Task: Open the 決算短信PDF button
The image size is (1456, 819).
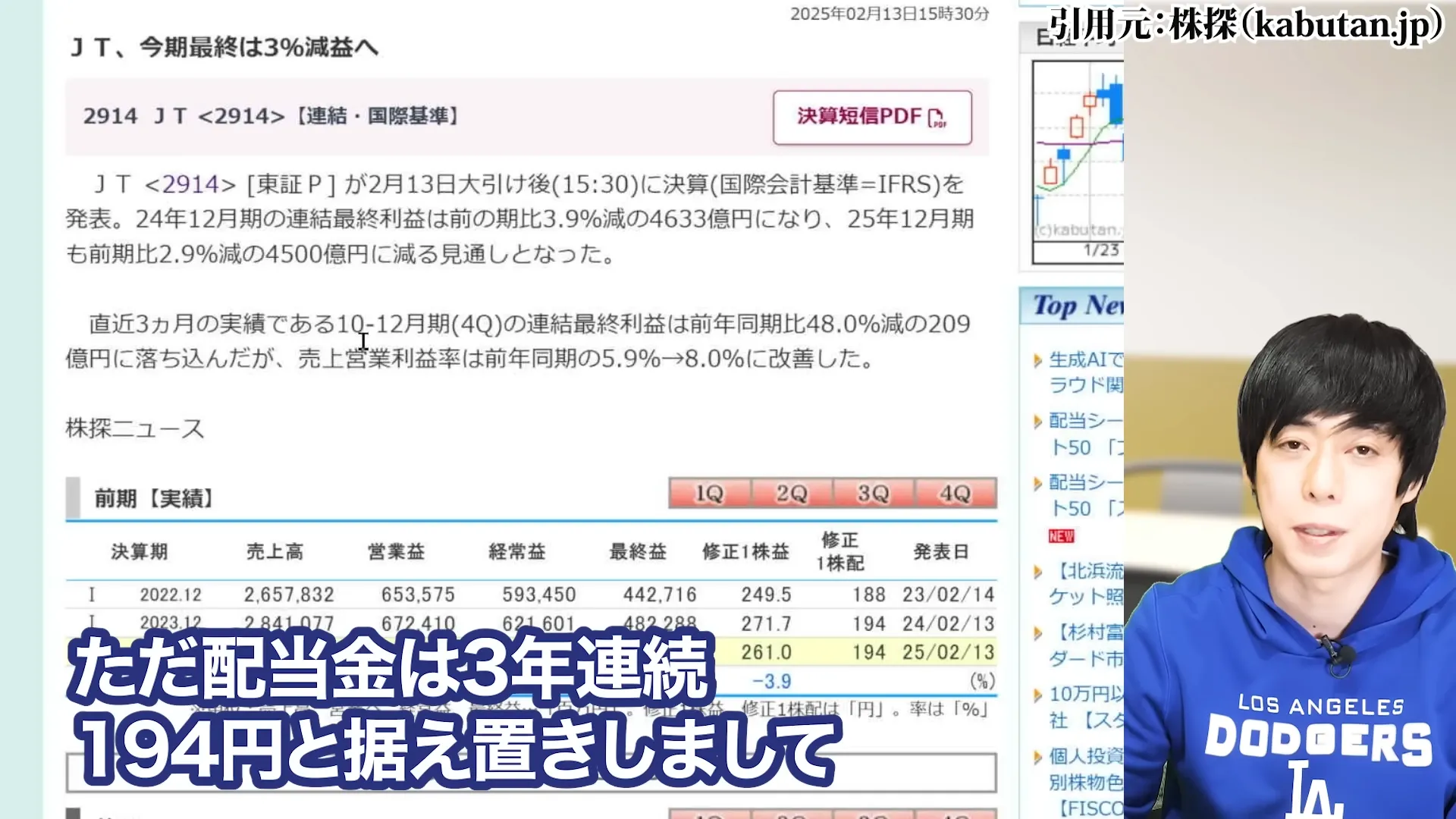Action: 872,118
